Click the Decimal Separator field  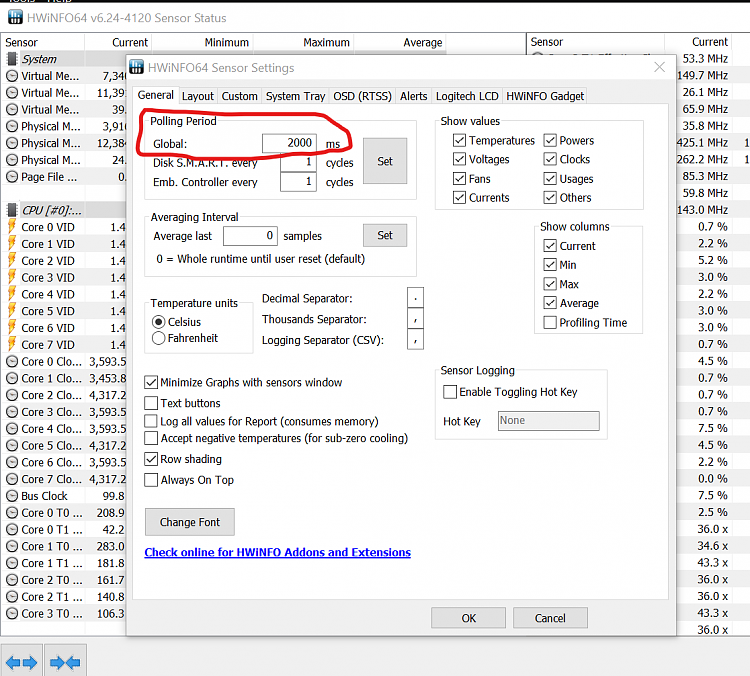[x=415, y=298]
